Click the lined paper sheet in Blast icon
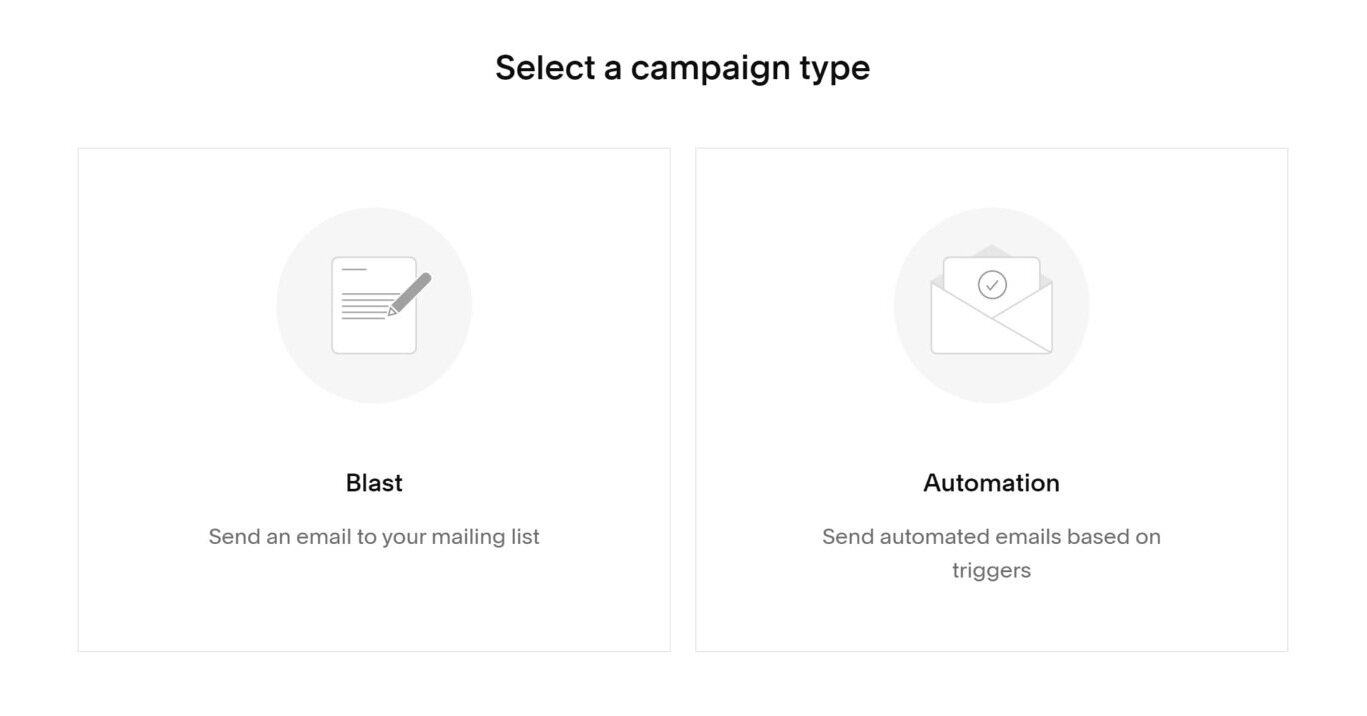 (x=372, y=305)
